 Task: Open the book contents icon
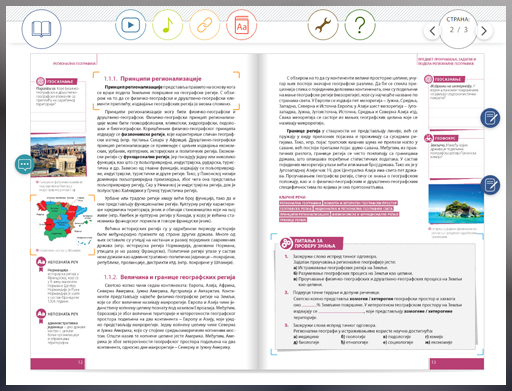pos(41,29)
